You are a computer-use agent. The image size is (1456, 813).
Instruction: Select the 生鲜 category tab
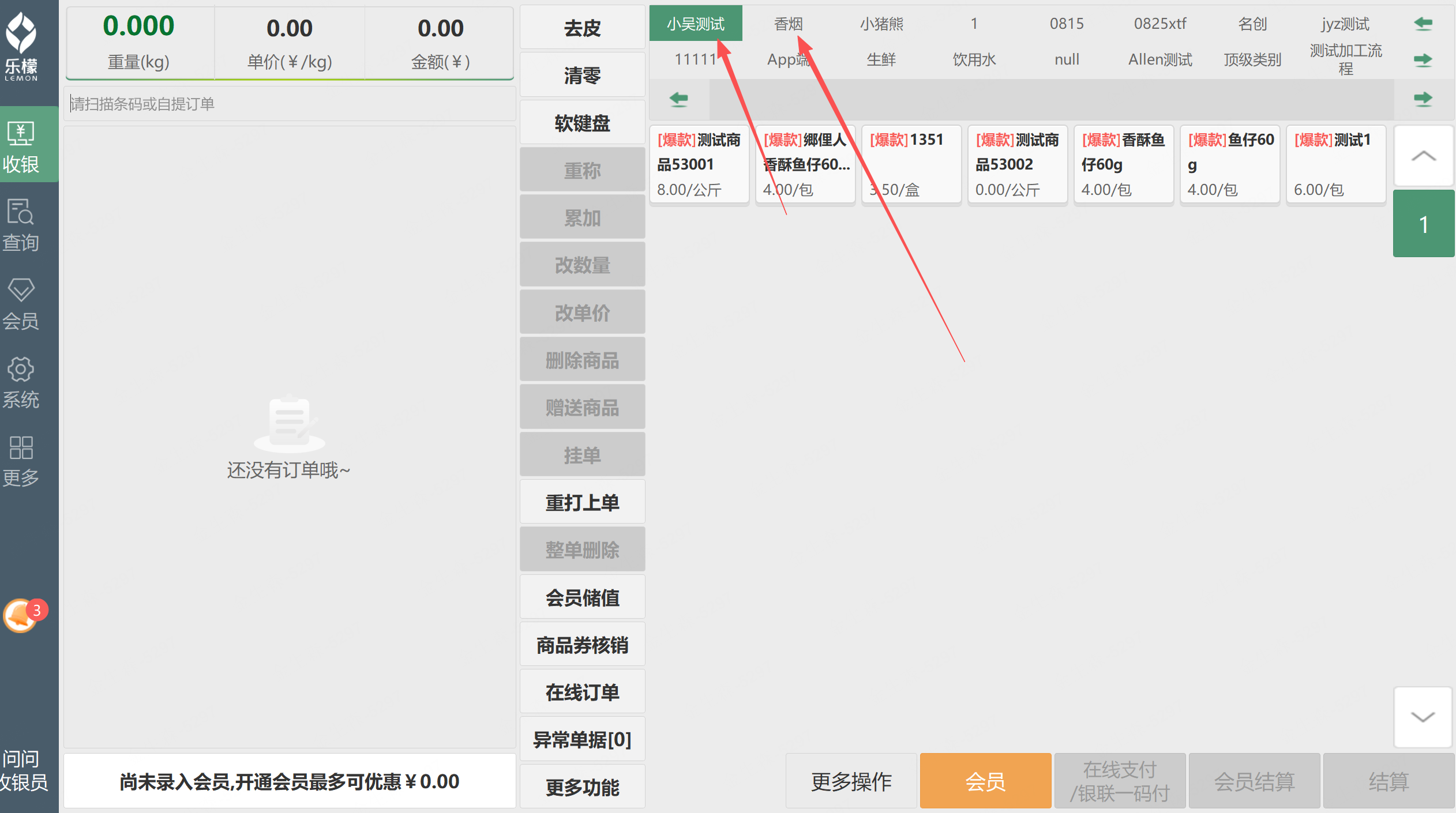pos(881,60)
